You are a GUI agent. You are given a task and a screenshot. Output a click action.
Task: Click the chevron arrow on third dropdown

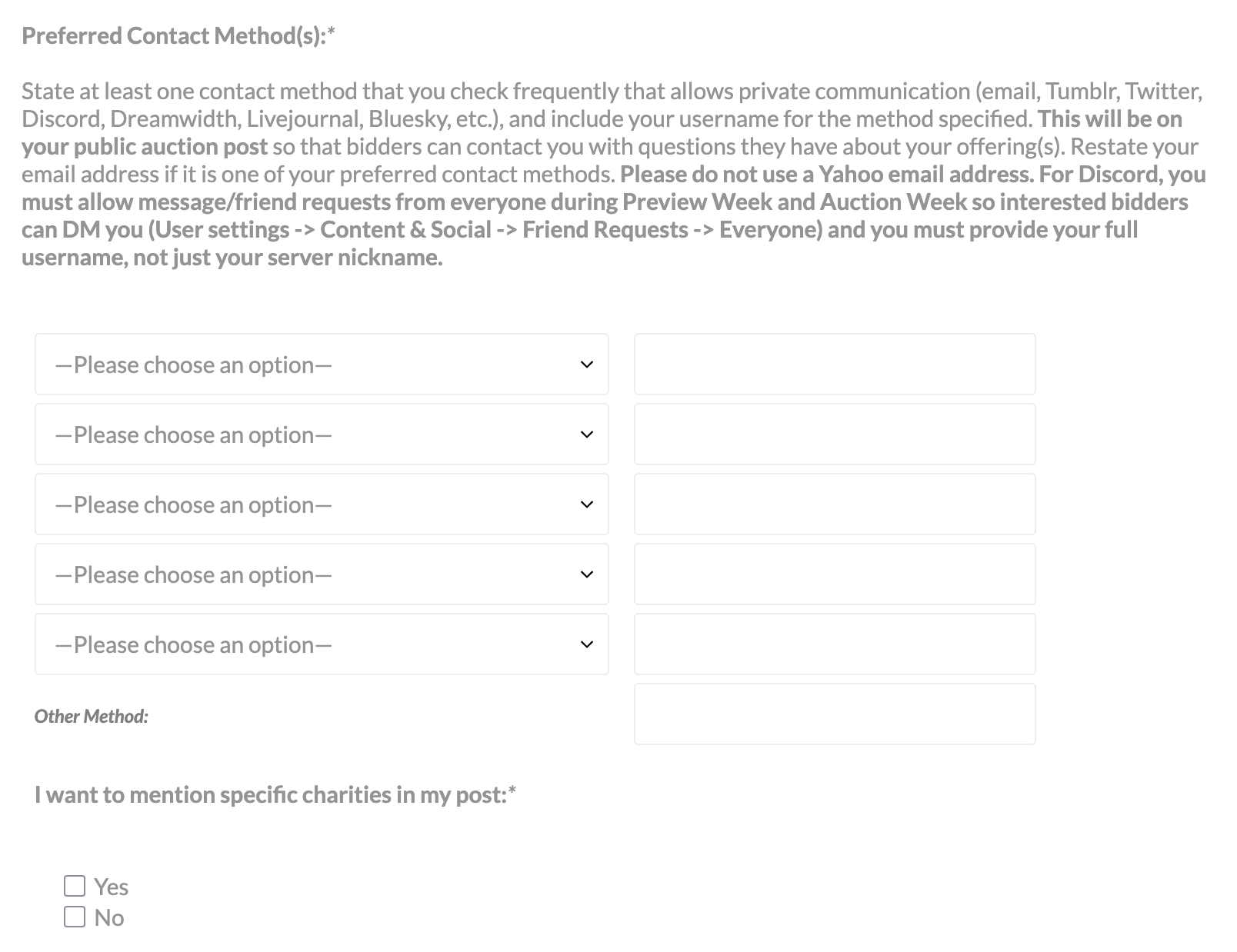pos(587,504)
